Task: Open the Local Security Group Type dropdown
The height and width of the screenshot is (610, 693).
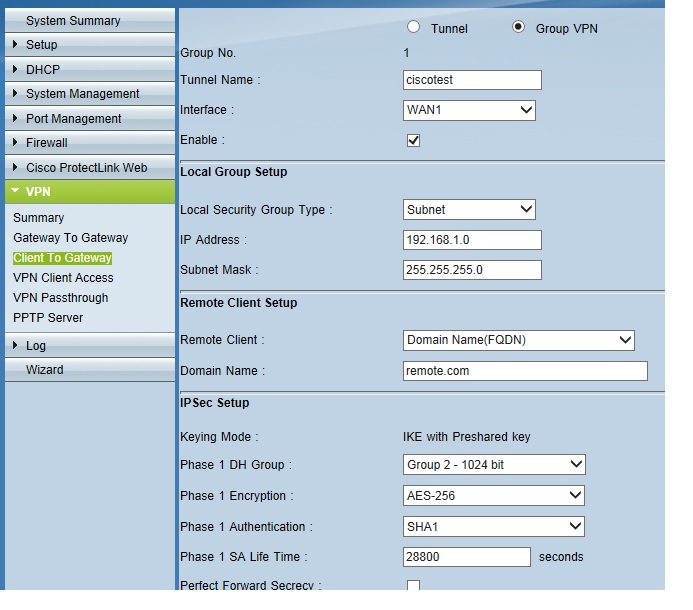Action: coord(469,210)
